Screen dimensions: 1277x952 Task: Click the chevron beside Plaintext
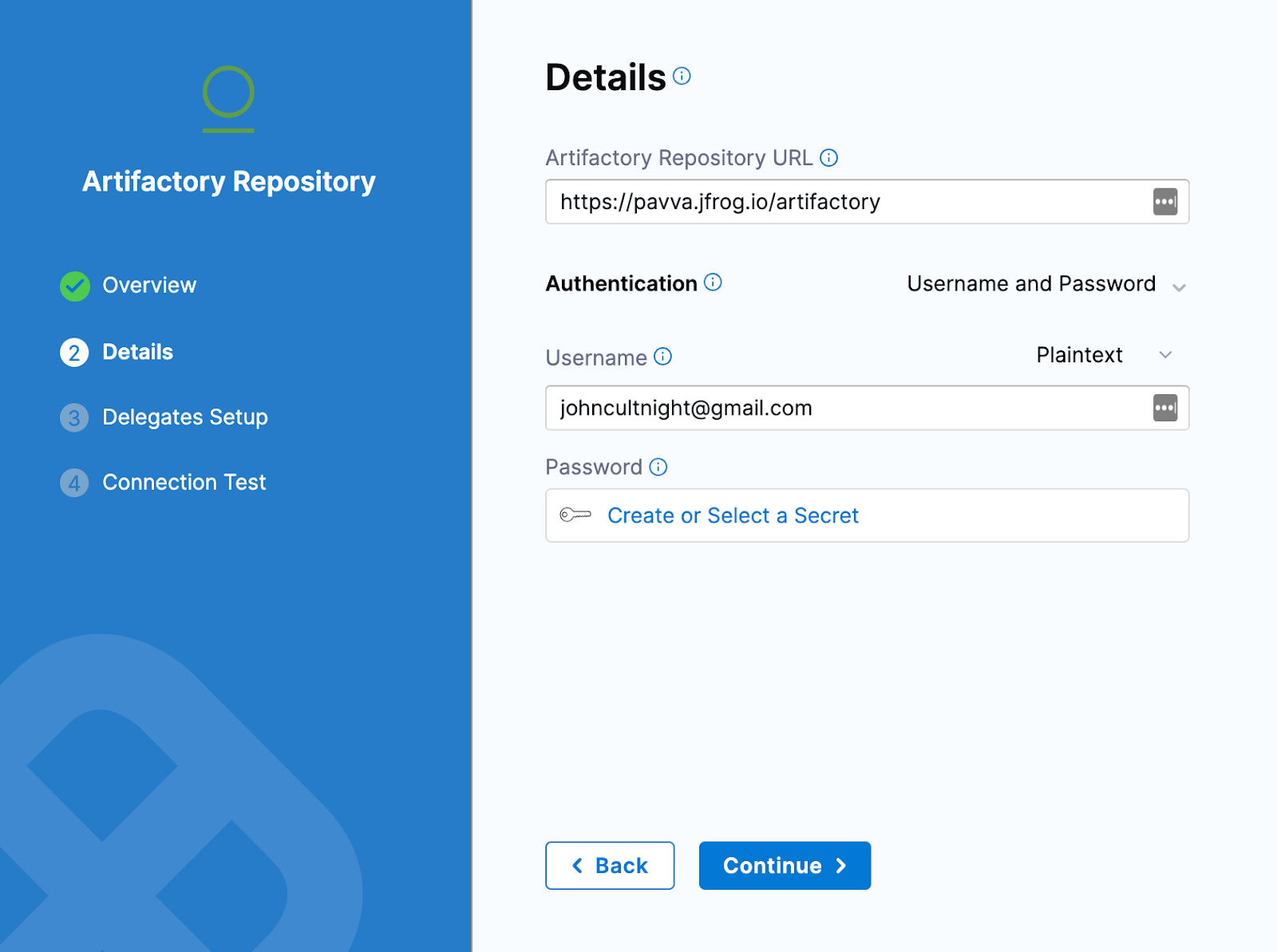pyautogui.click(x=1165, y=355)
